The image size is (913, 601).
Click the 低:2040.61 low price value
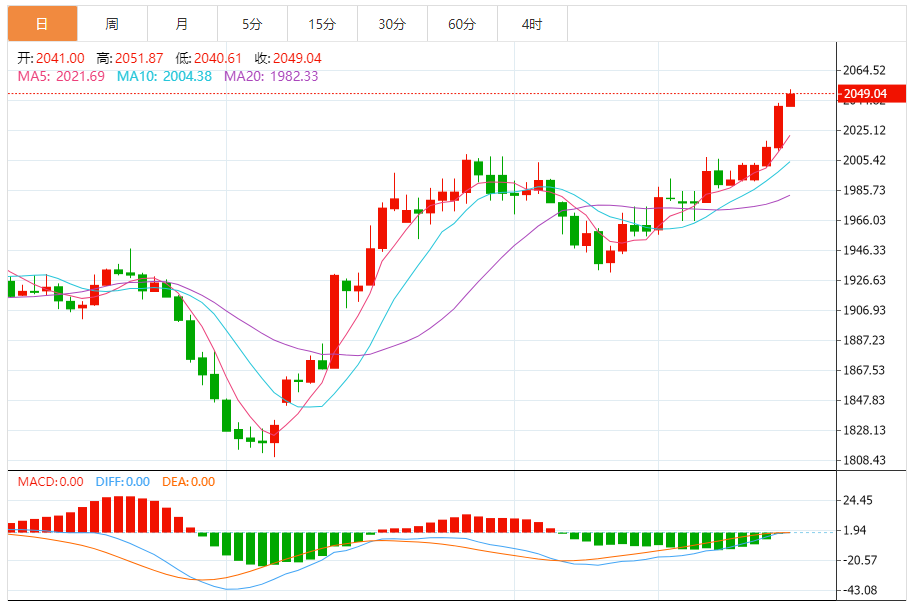click(x=208, y=58)
